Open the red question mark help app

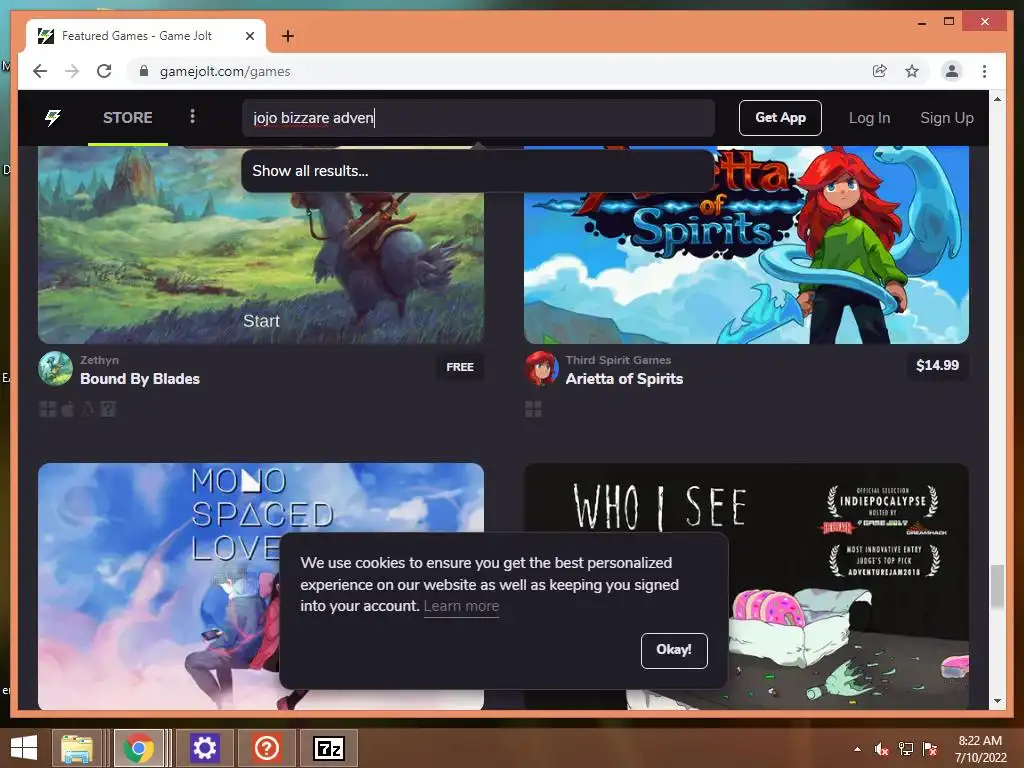[266, 748]
